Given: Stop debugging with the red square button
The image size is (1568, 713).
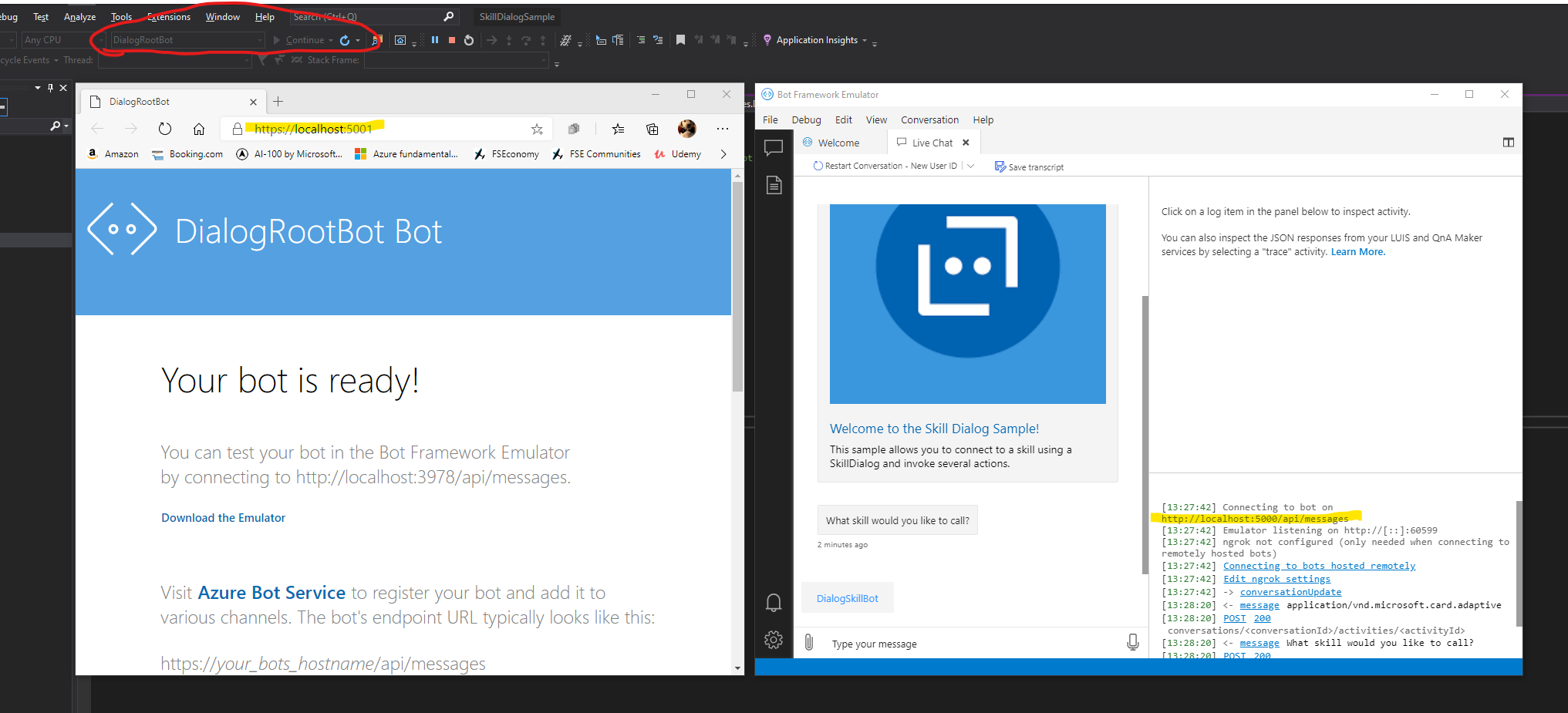Looking at the screenshot, I should 452,40.
